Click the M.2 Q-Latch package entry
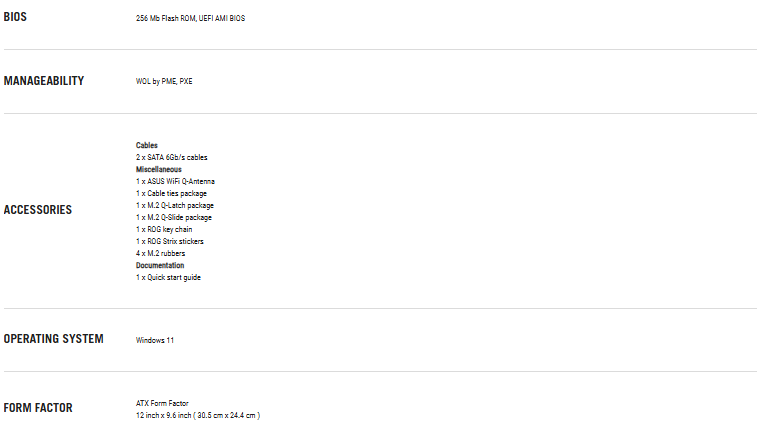Viewport: 757px width, 444px height. coord(175,205)
